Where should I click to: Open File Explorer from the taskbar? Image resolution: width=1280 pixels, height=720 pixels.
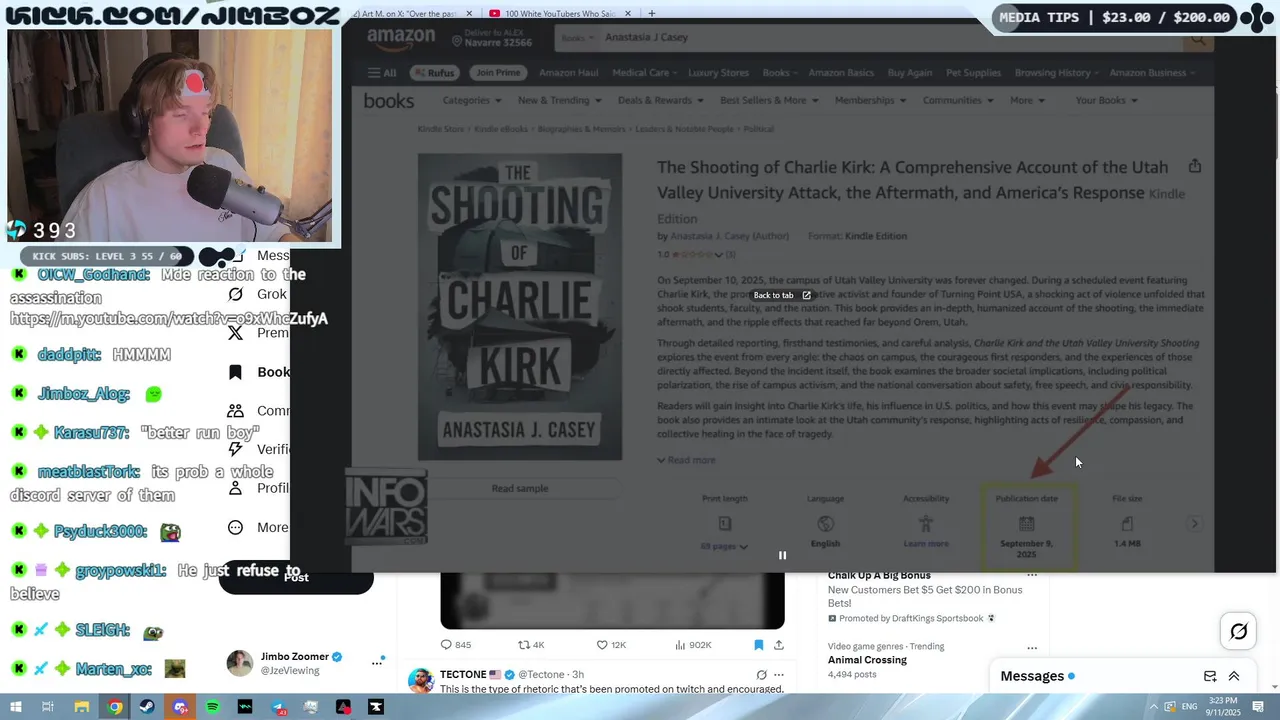tap(82, 707)
